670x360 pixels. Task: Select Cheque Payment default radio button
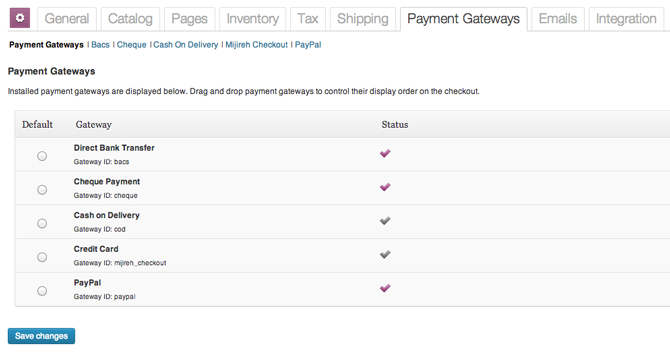(42, 190)
